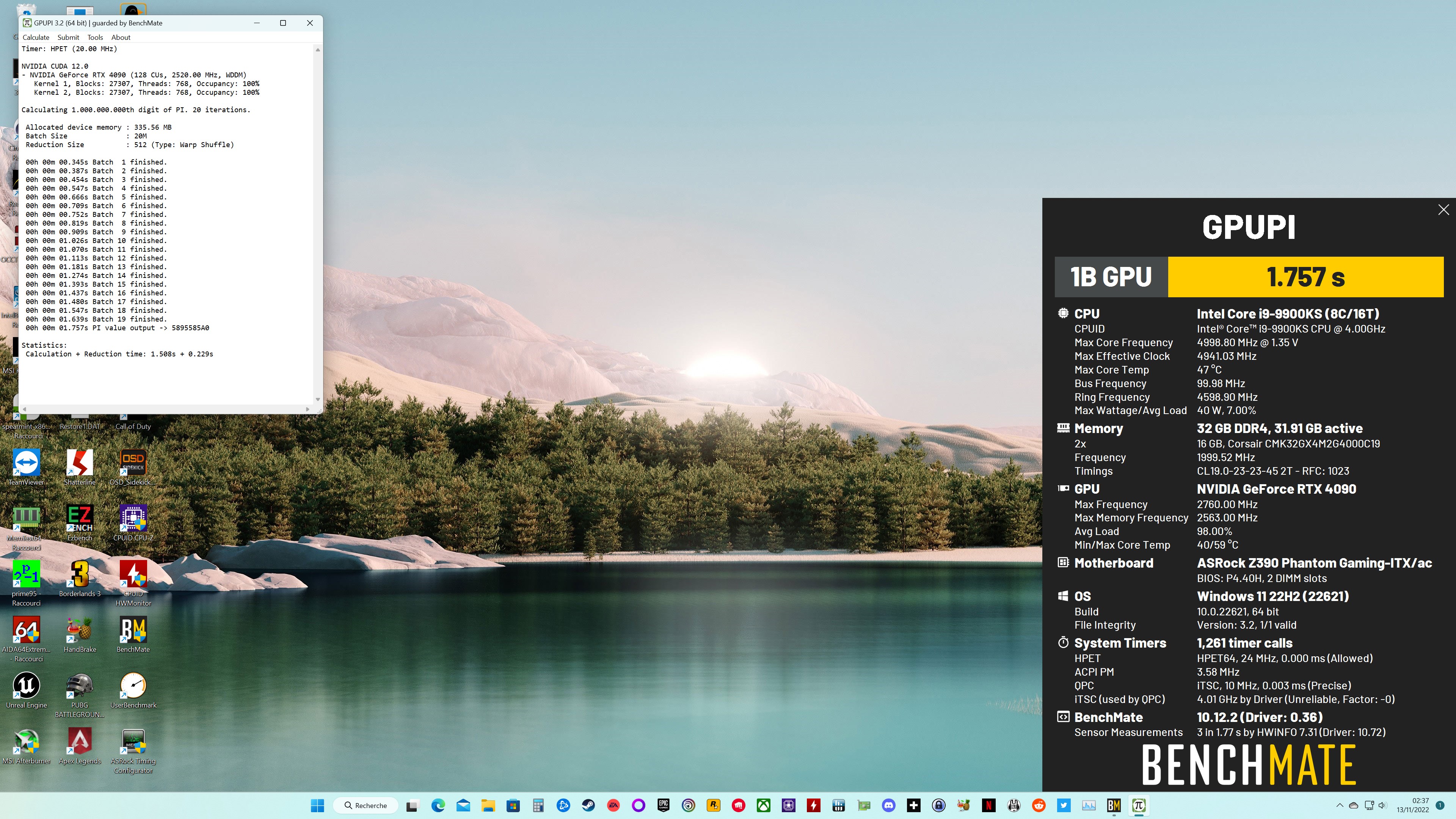This screenshot has height=819, width=1456.
Task: Open Netflix from the taskbar
Action: pos(988,805)
